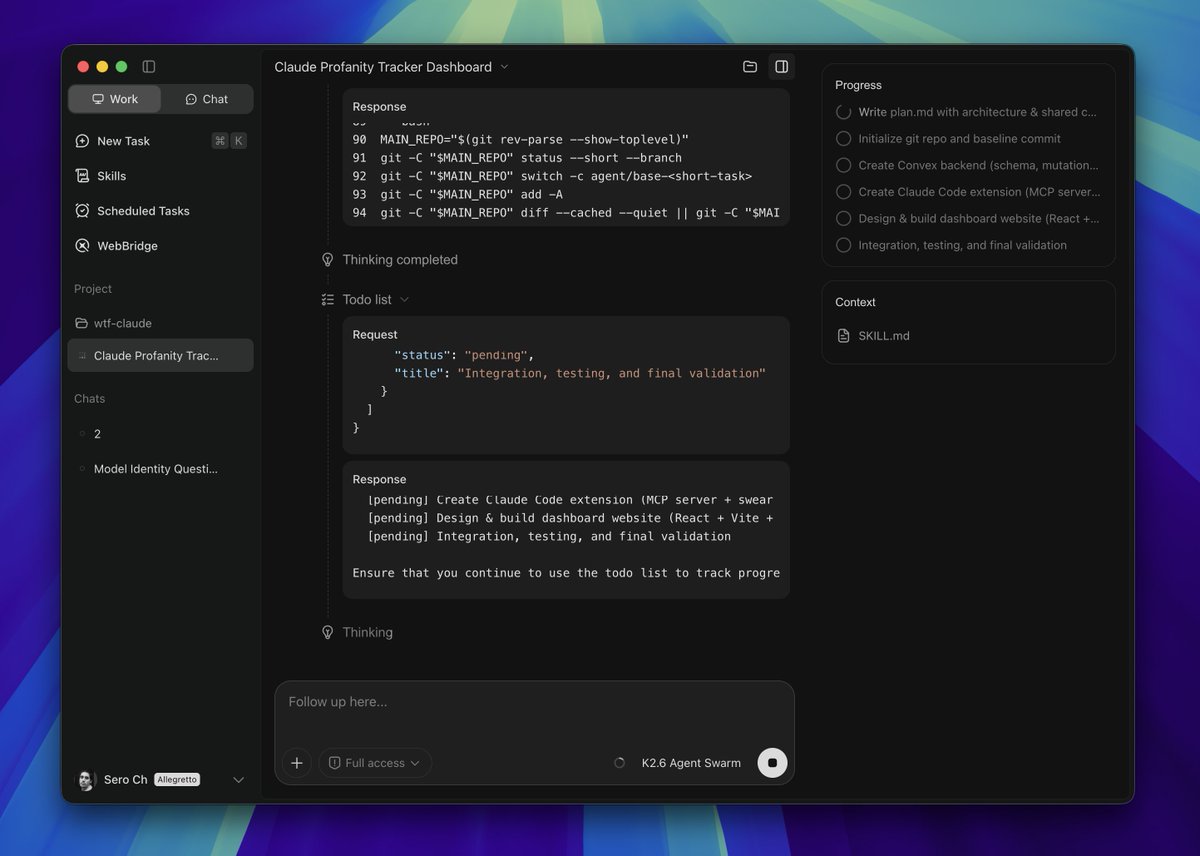Click the plus attachment button
Viewport: 1200px width, 856px height.
(297, 763)
